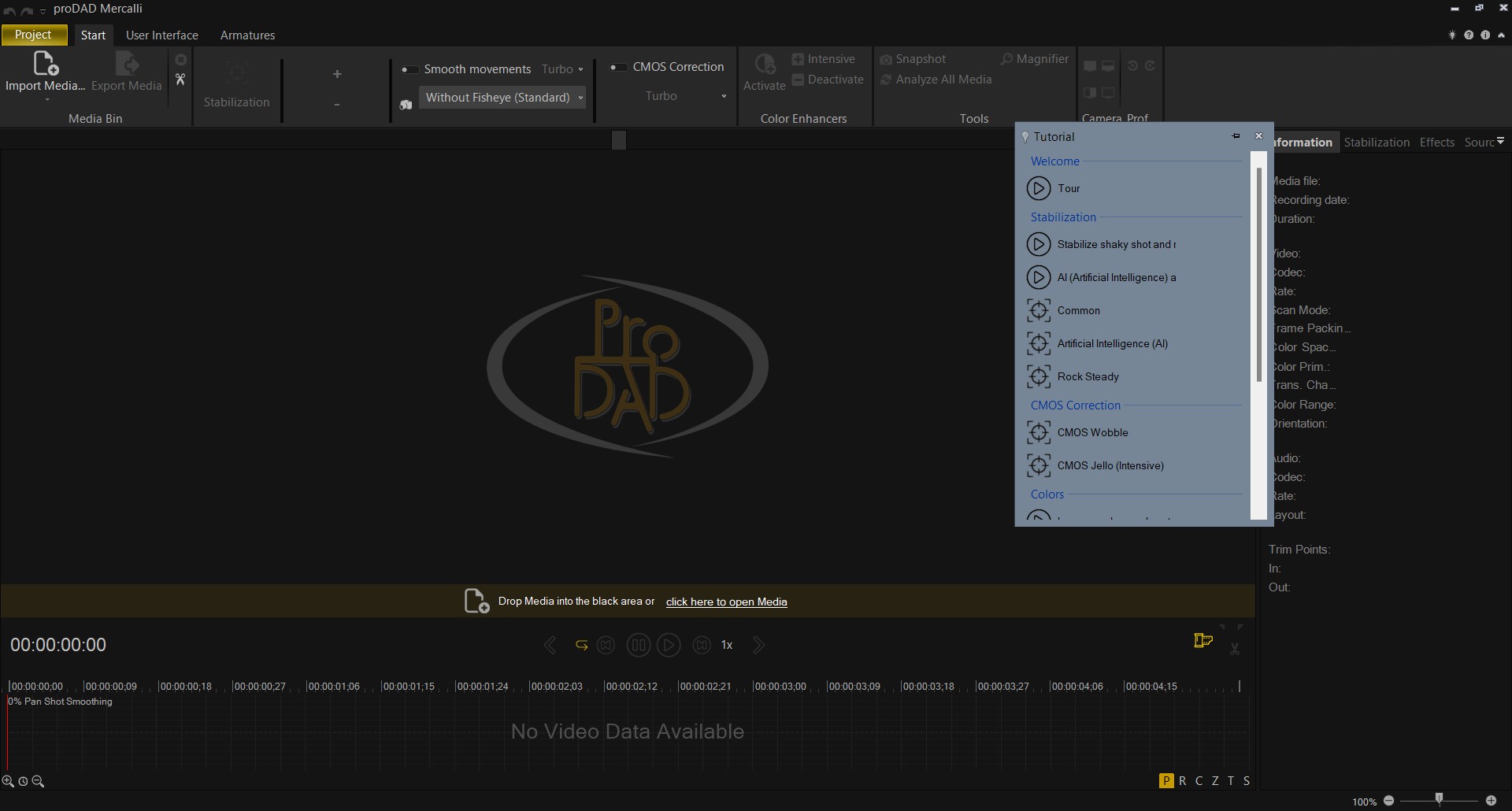This screenshot has height=811, width=1512.
Task: Click the minus icon next to Stabilization
Action: pos(337,104)
